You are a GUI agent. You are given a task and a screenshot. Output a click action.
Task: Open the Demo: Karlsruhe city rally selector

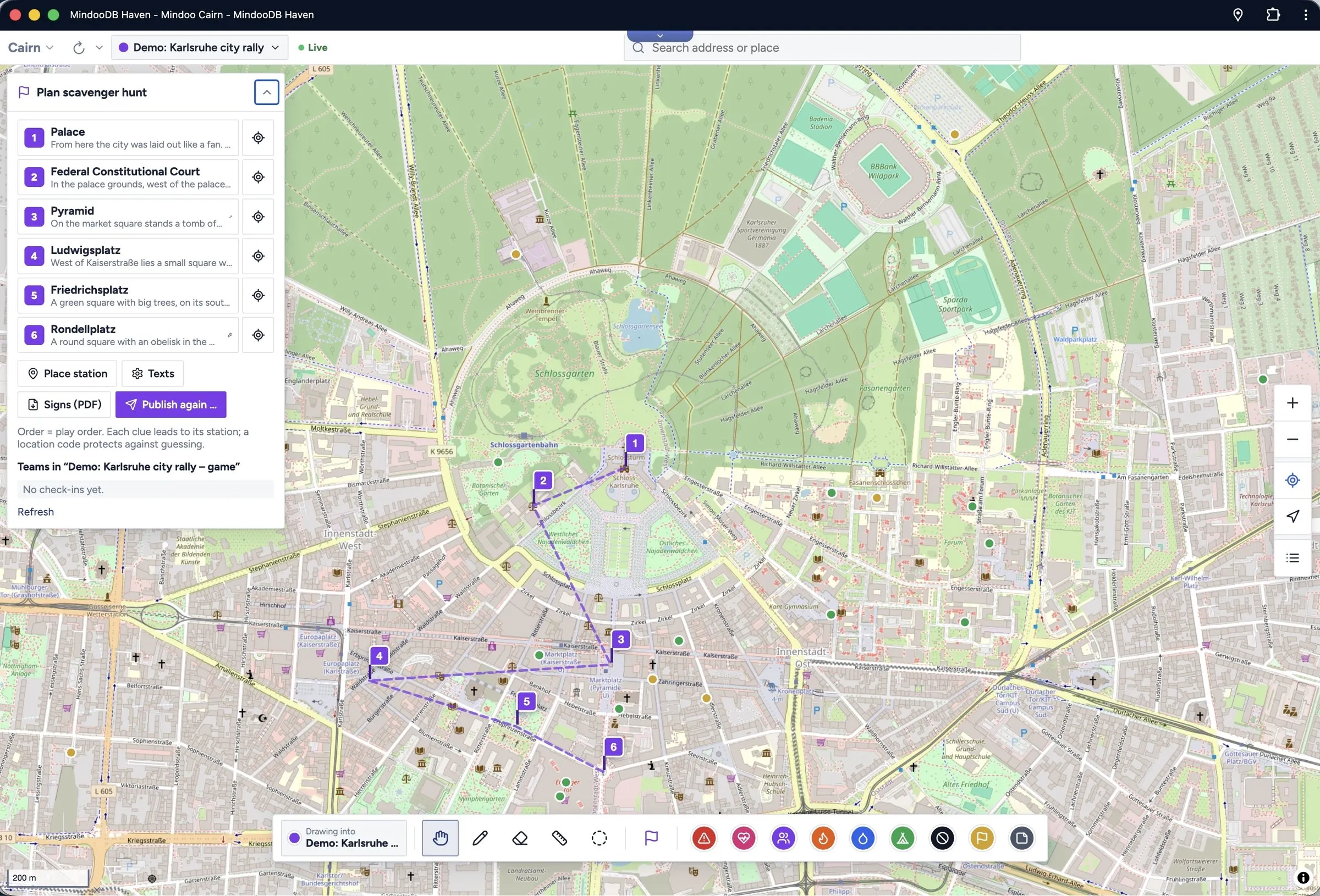[x=199, y=48]
